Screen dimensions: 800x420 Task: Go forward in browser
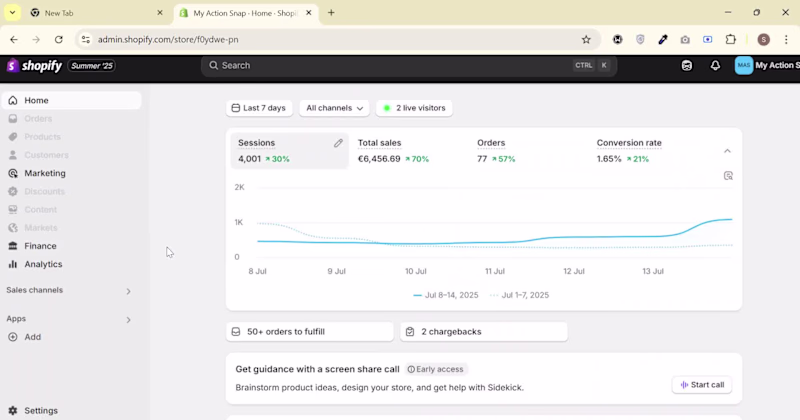(36, 39)
